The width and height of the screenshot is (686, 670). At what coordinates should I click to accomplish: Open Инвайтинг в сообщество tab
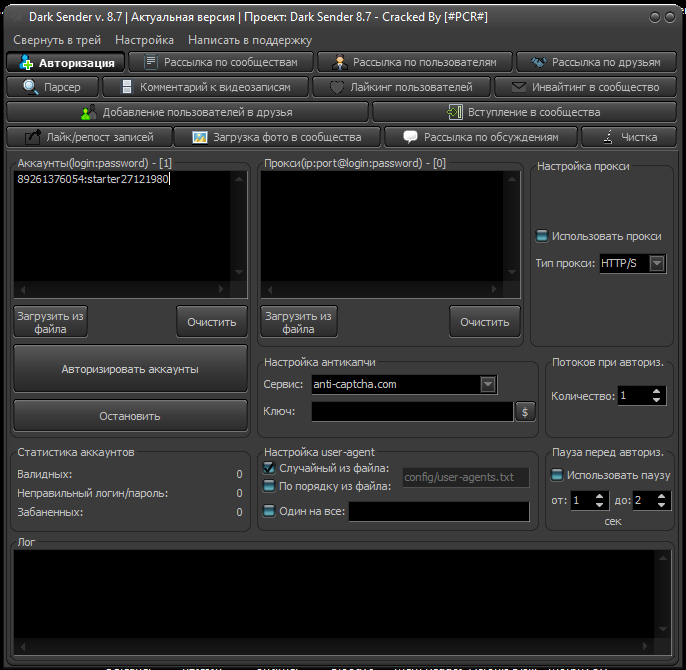coord(585,87)
